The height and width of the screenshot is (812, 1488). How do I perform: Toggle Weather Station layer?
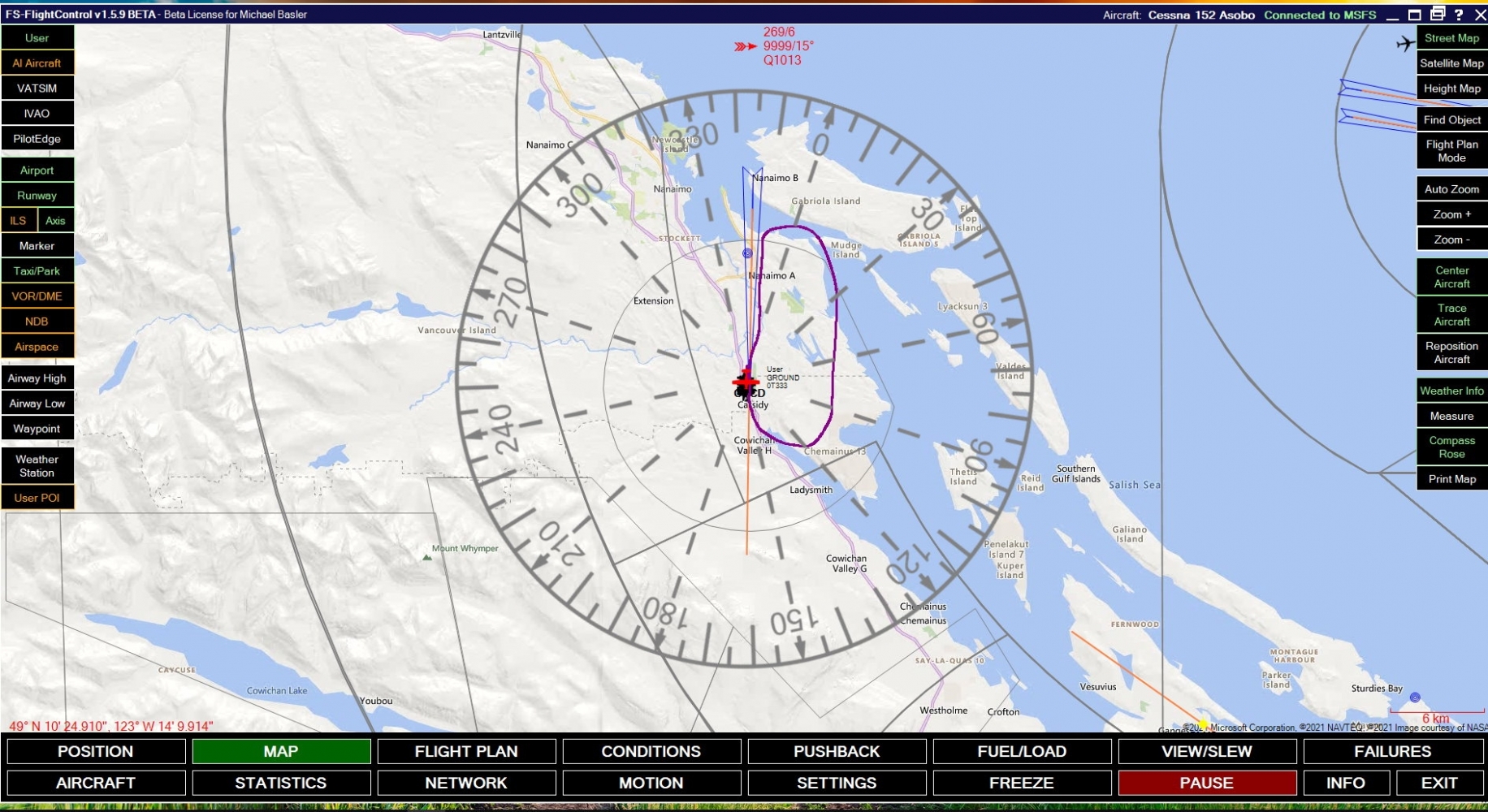pos(37,466)
